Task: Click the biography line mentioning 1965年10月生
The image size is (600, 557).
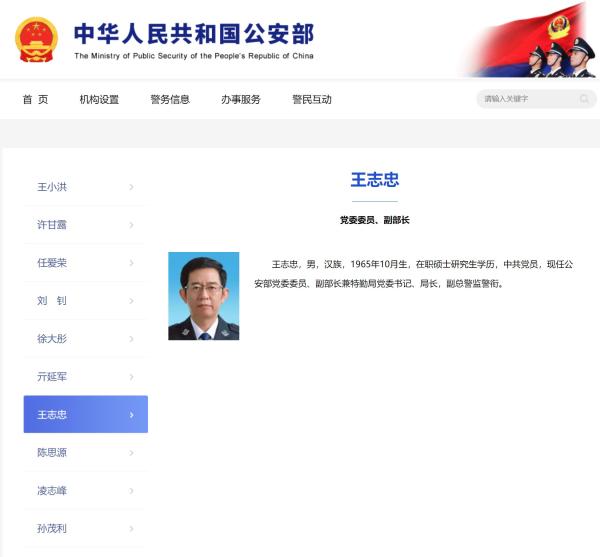Action: (422, 264)
